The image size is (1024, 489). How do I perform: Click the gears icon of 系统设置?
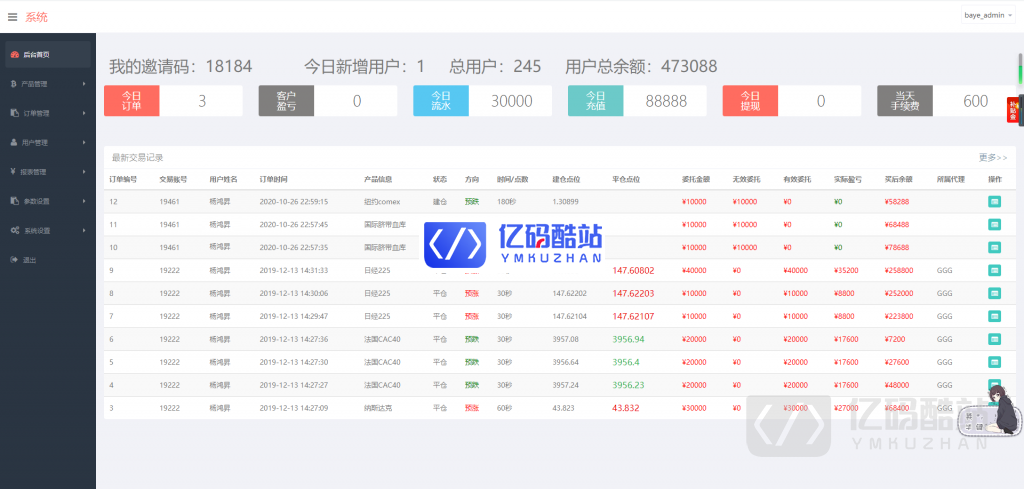(x=14, y=230)
